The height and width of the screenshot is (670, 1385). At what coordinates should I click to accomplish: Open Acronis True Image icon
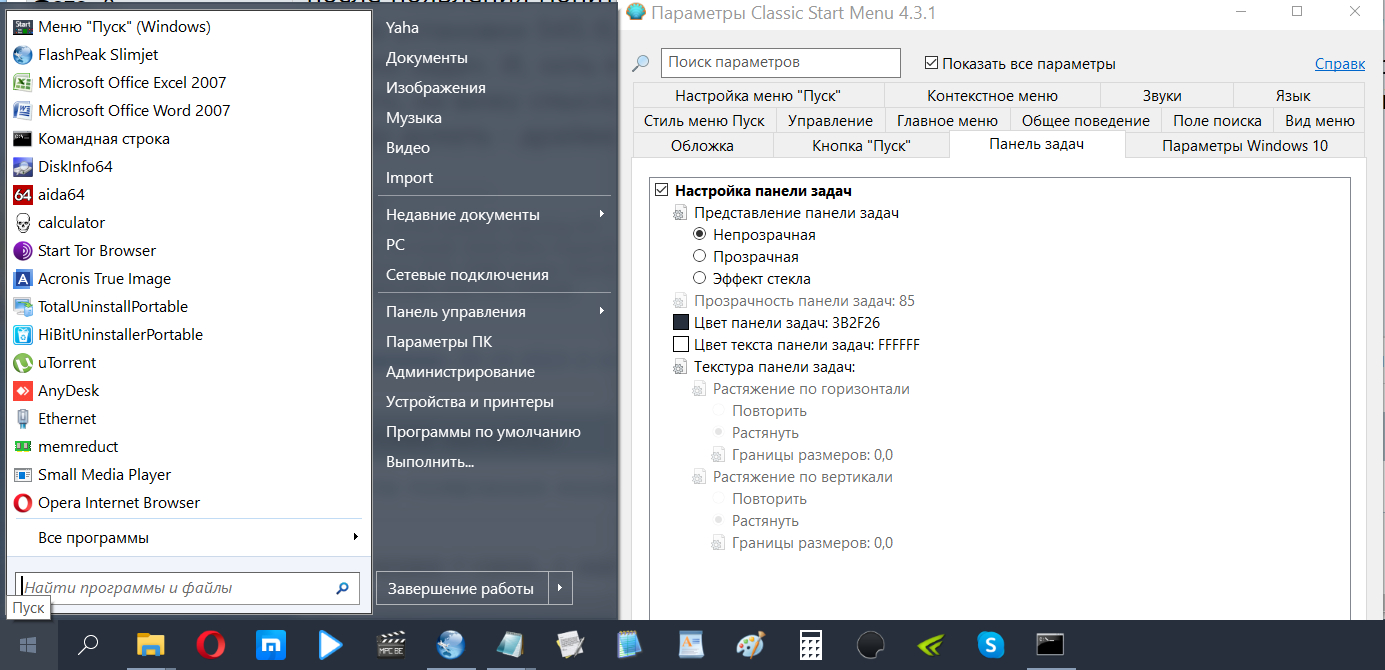click(x=22, y=279)
